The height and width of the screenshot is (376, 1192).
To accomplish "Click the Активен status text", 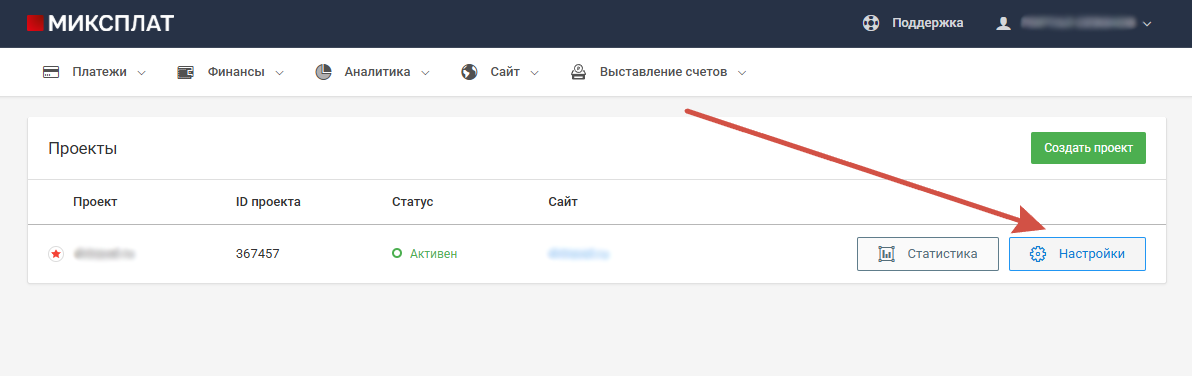I will point(433,254).
